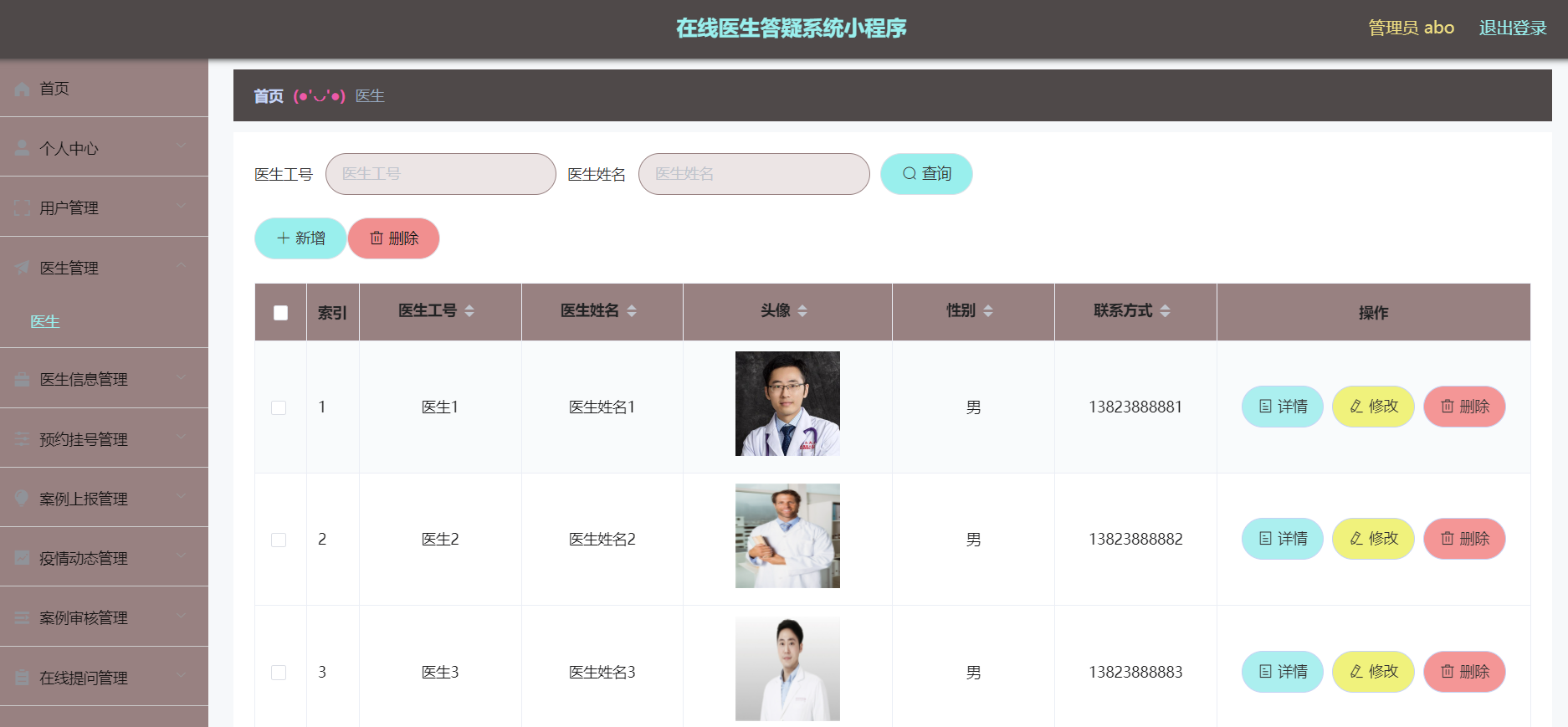Viewport: 1568px width, 727px height.
Task: Expand the 疫情动态管理 sidebar section
Action: 104,558
